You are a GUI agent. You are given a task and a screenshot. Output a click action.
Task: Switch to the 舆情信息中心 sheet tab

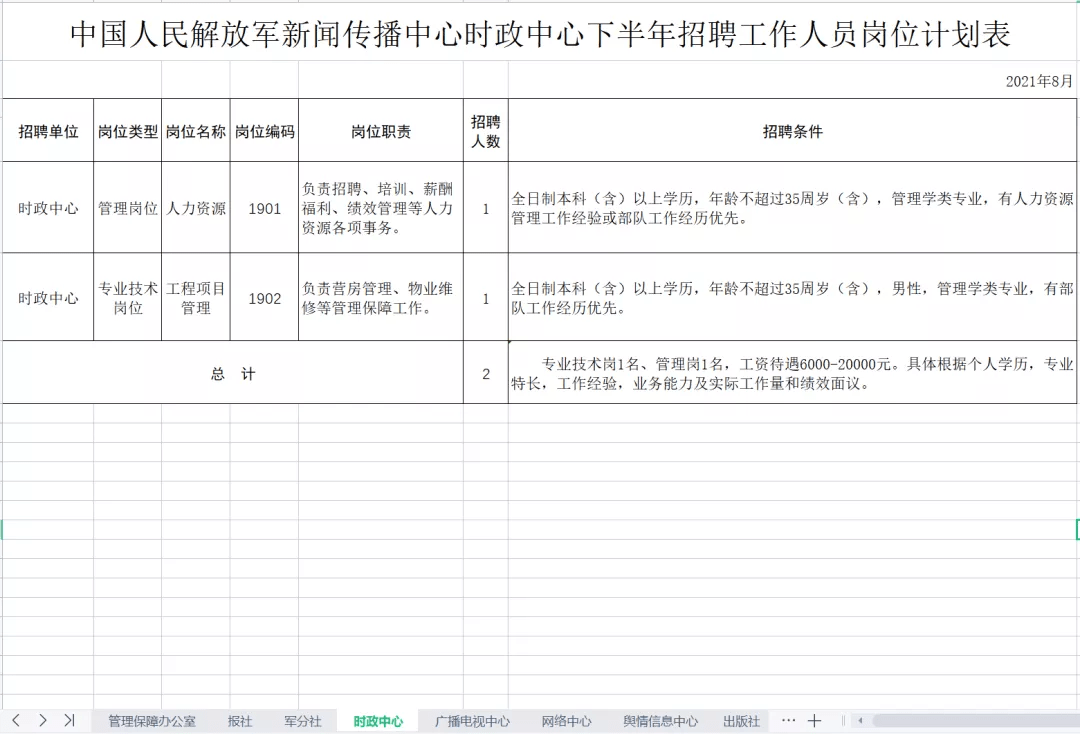pyautogui.click(x=661, y=721)
